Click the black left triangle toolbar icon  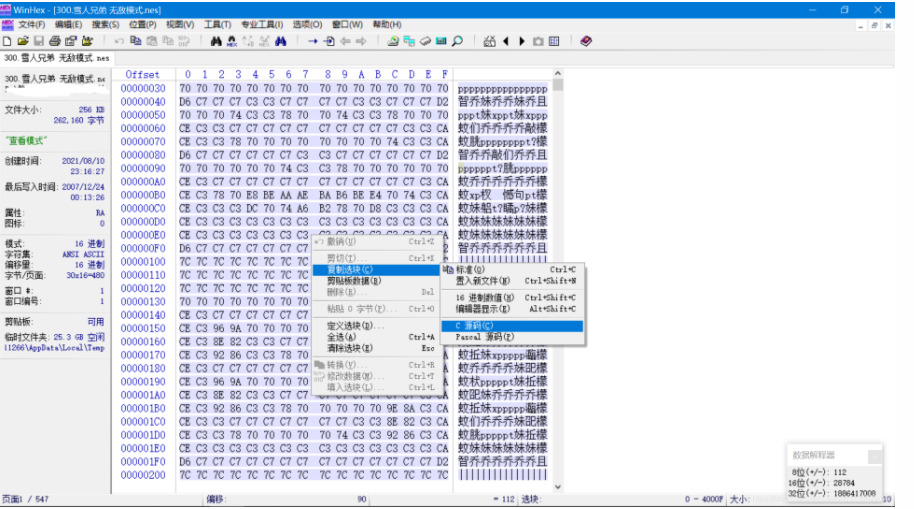click(x=506, y=41)
